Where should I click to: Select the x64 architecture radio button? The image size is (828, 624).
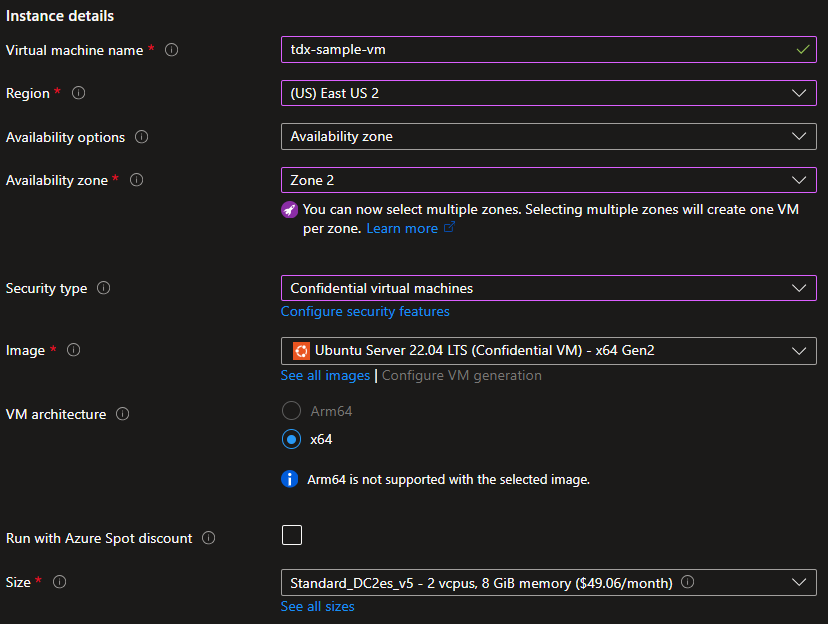coord(292,439)
